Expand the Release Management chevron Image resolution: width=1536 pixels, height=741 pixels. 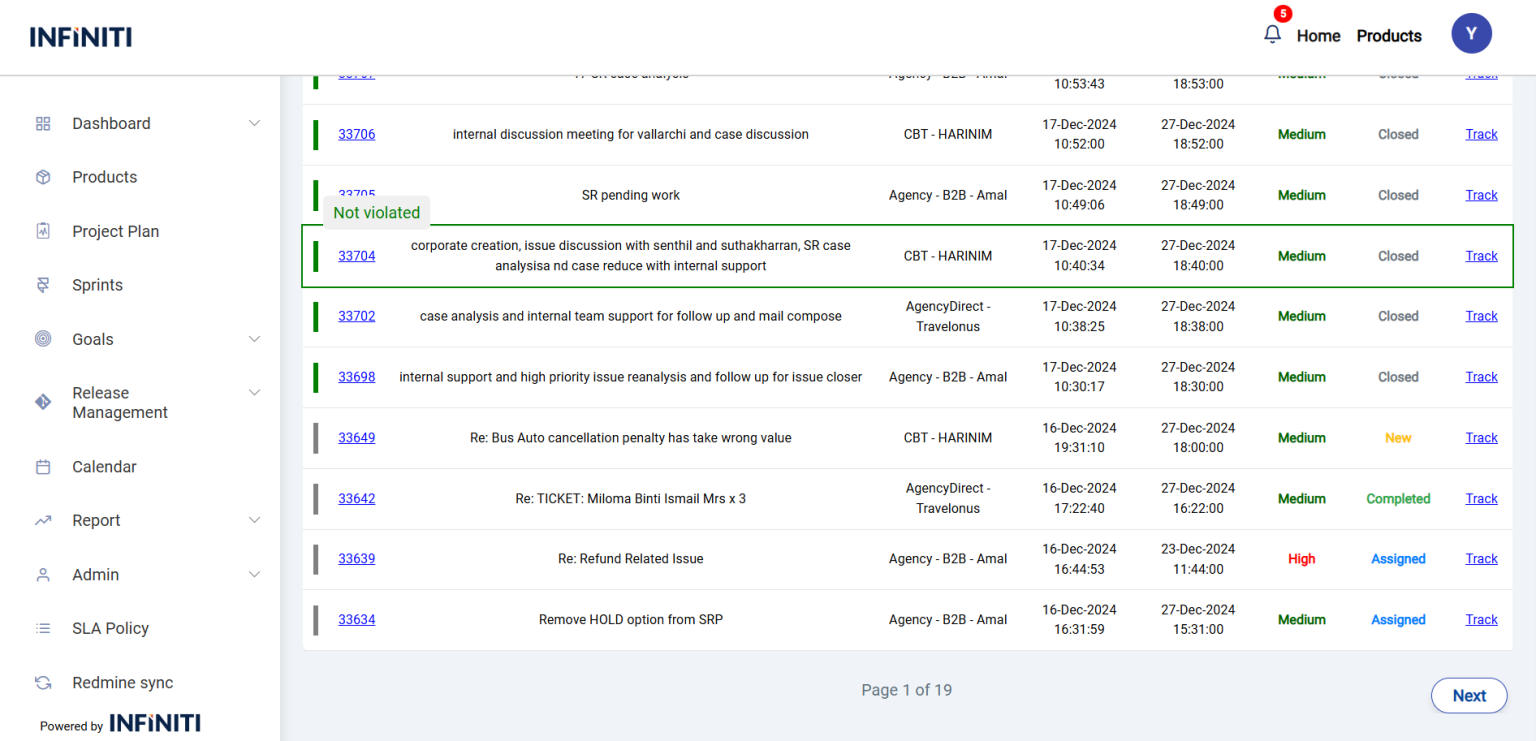[254, 393]
